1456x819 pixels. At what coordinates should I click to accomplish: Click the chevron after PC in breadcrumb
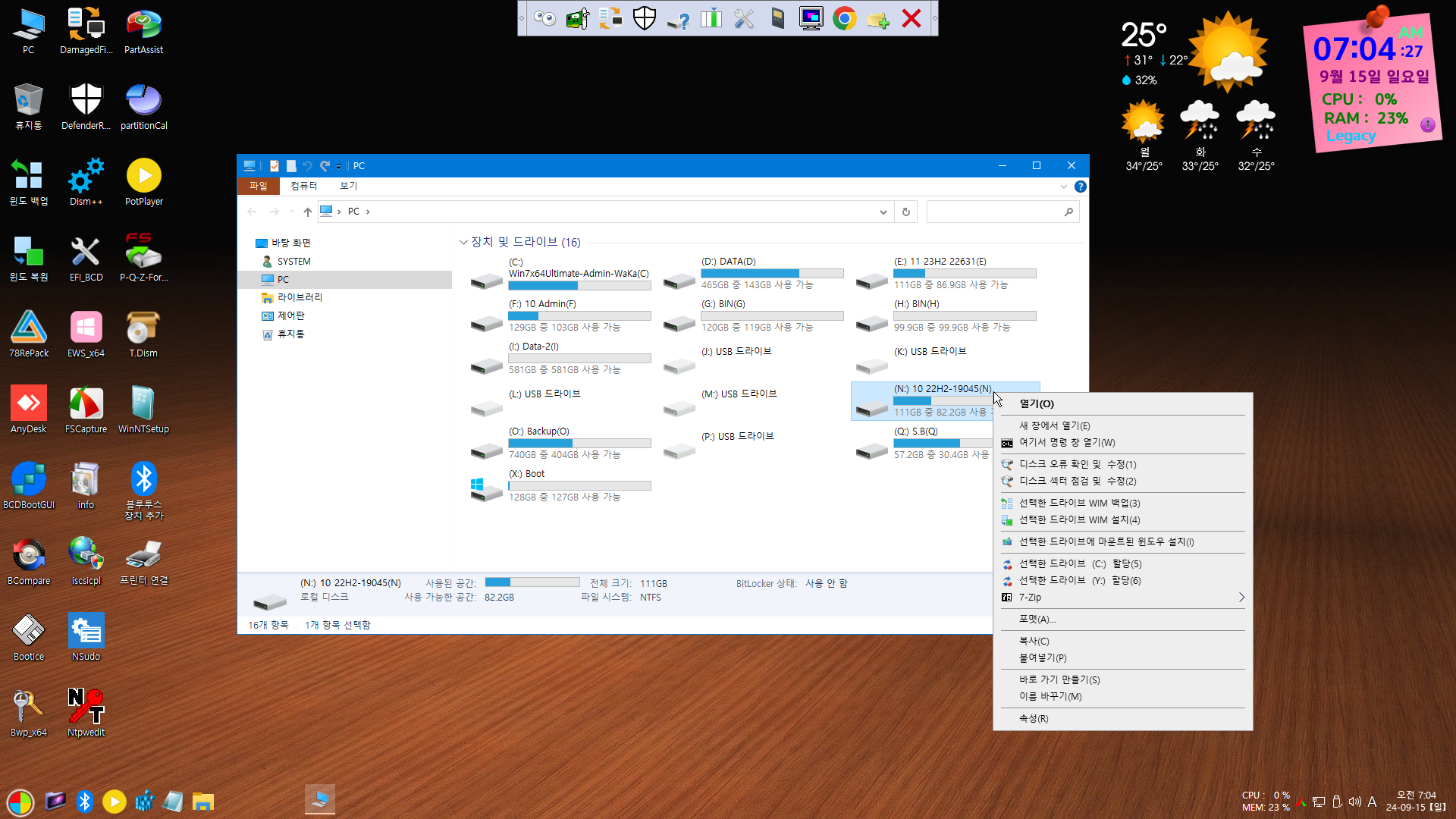[x=369, y=212]
